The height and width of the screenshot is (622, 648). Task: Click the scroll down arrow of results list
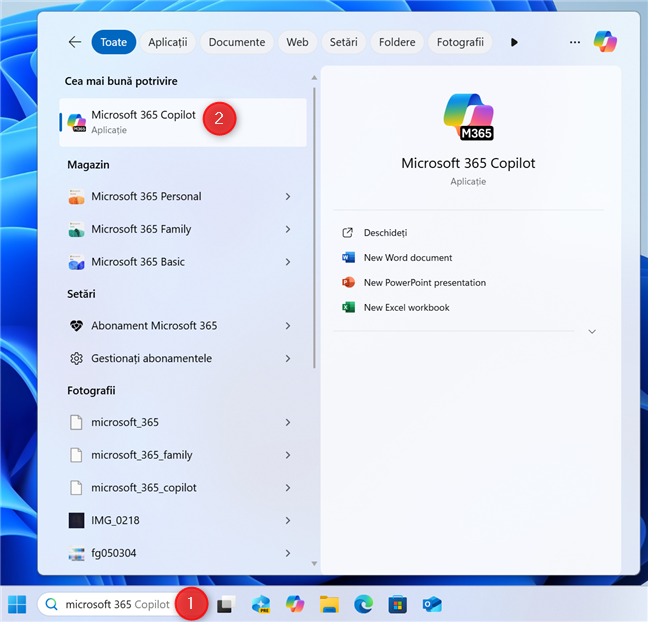[314, 563]
